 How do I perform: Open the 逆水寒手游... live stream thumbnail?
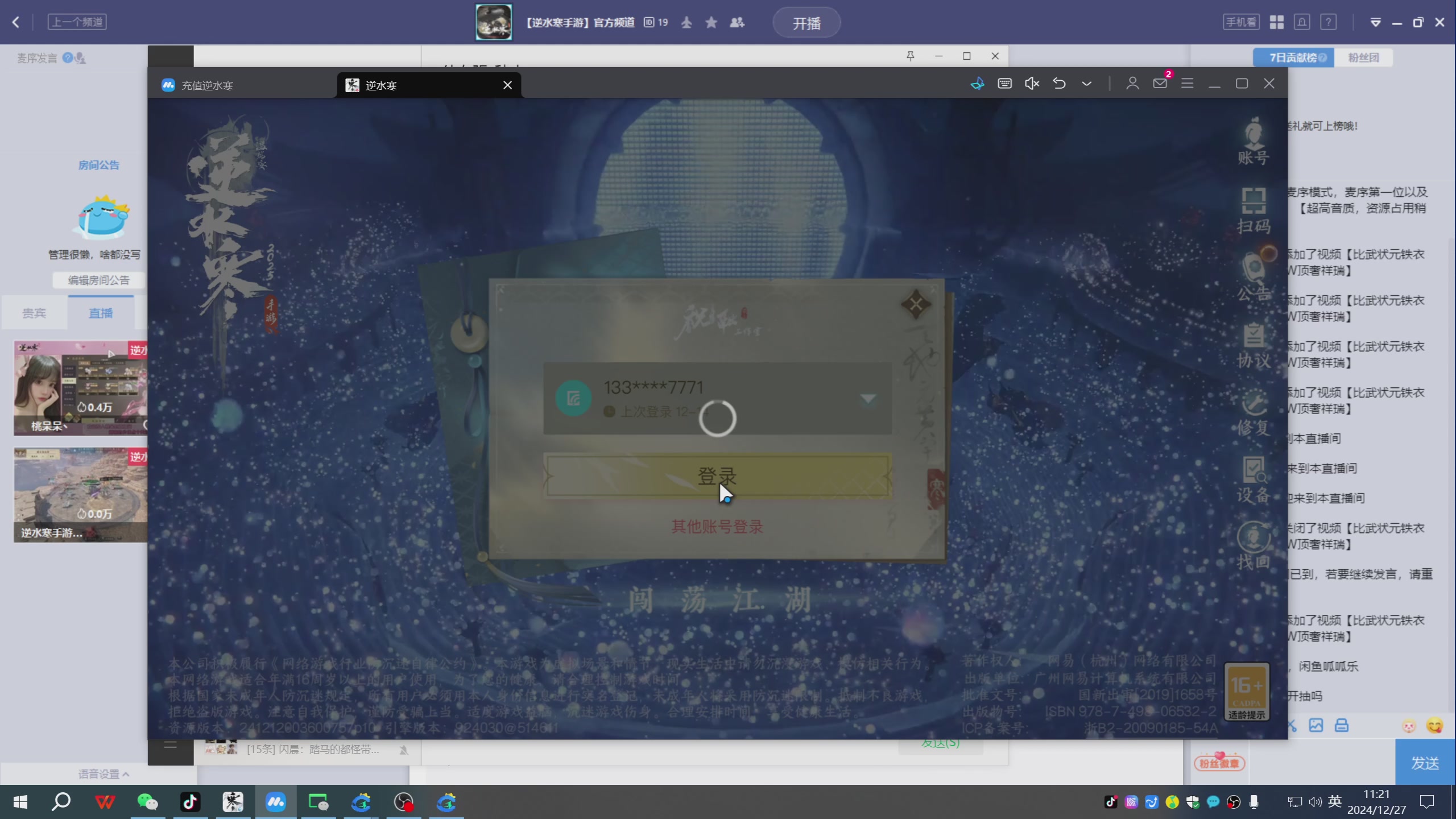coord(81,494)
